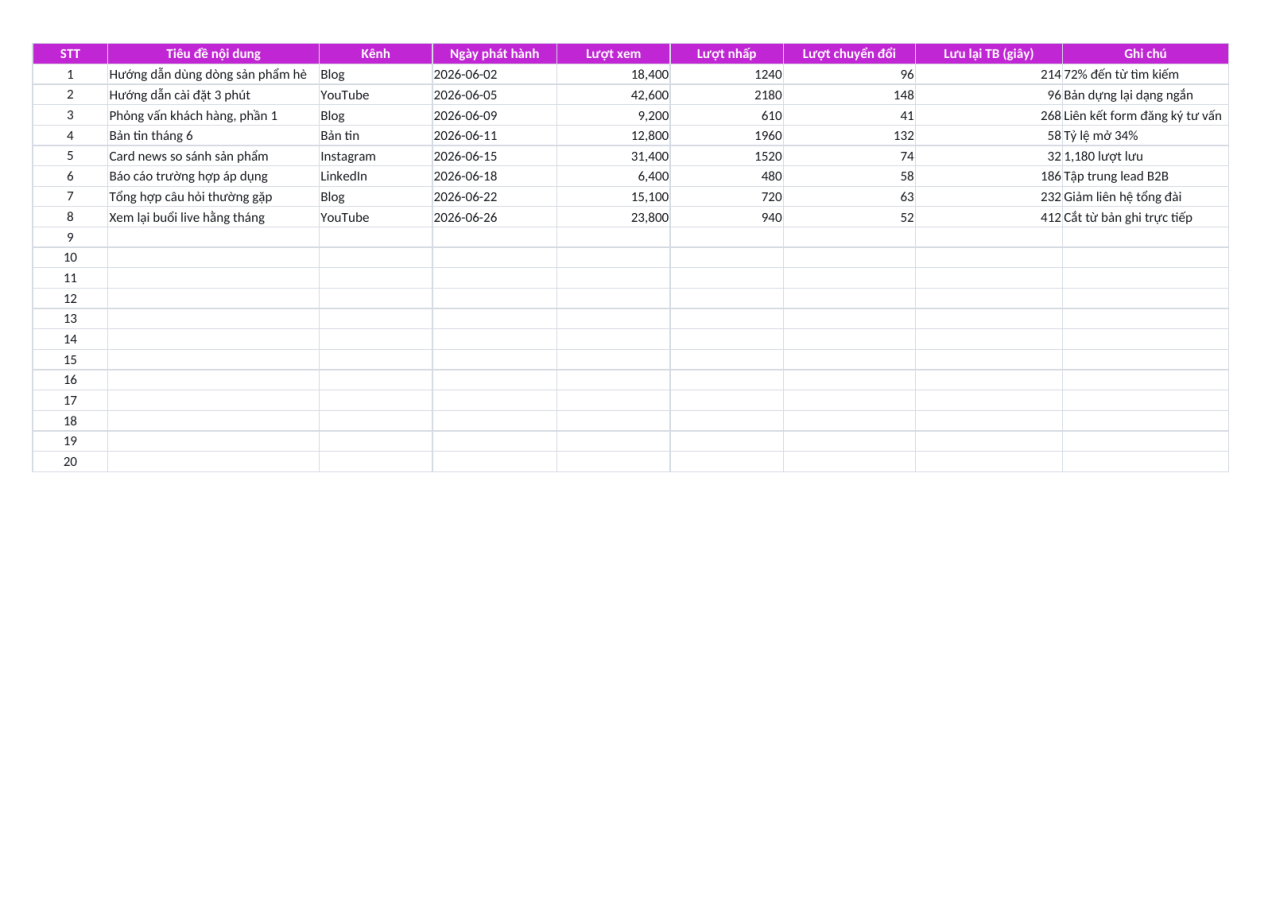Select the Ghi chú header cell
Screen dimensions: 1272x900
pos(1145,54)
